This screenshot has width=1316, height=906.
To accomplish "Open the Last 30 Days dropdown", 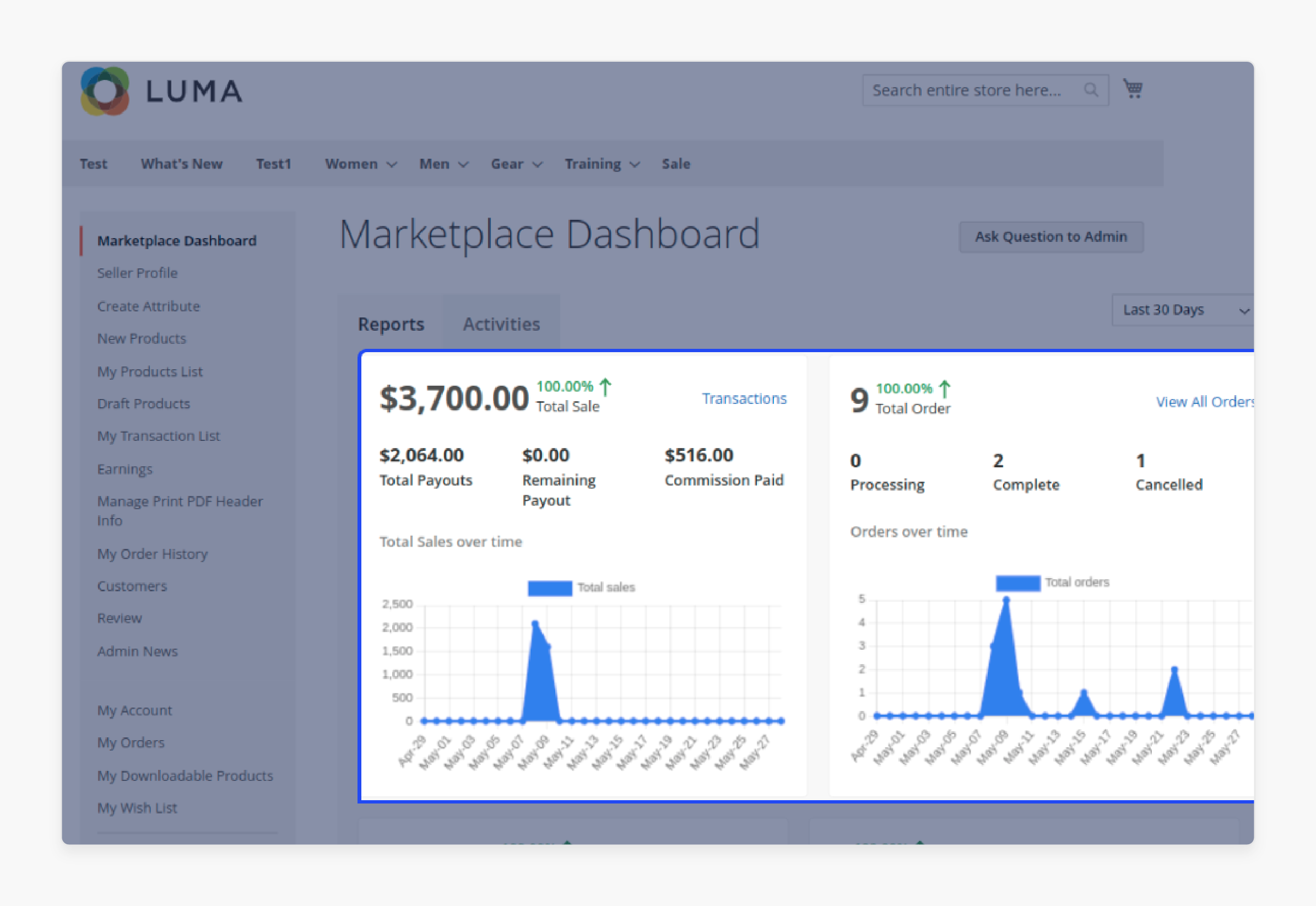I will (1183, 310).
